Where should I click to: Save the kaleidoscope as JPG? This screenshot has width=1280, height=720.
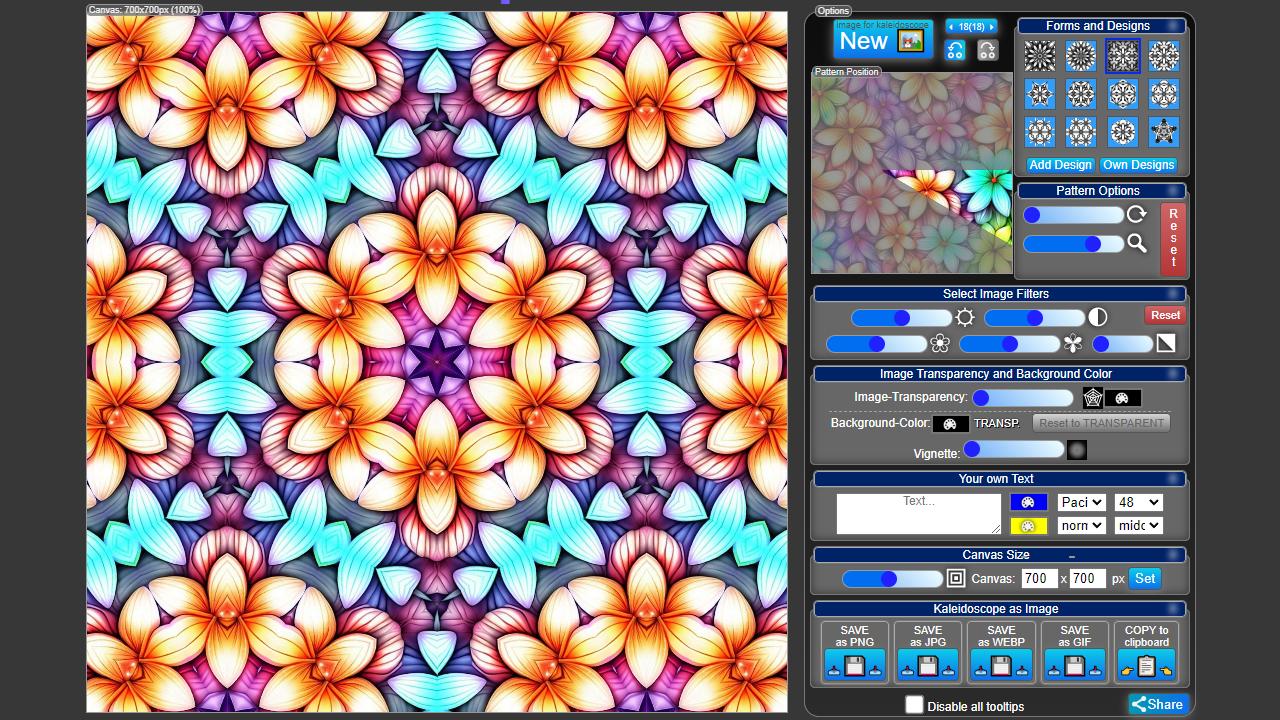[x=928, y=653]
